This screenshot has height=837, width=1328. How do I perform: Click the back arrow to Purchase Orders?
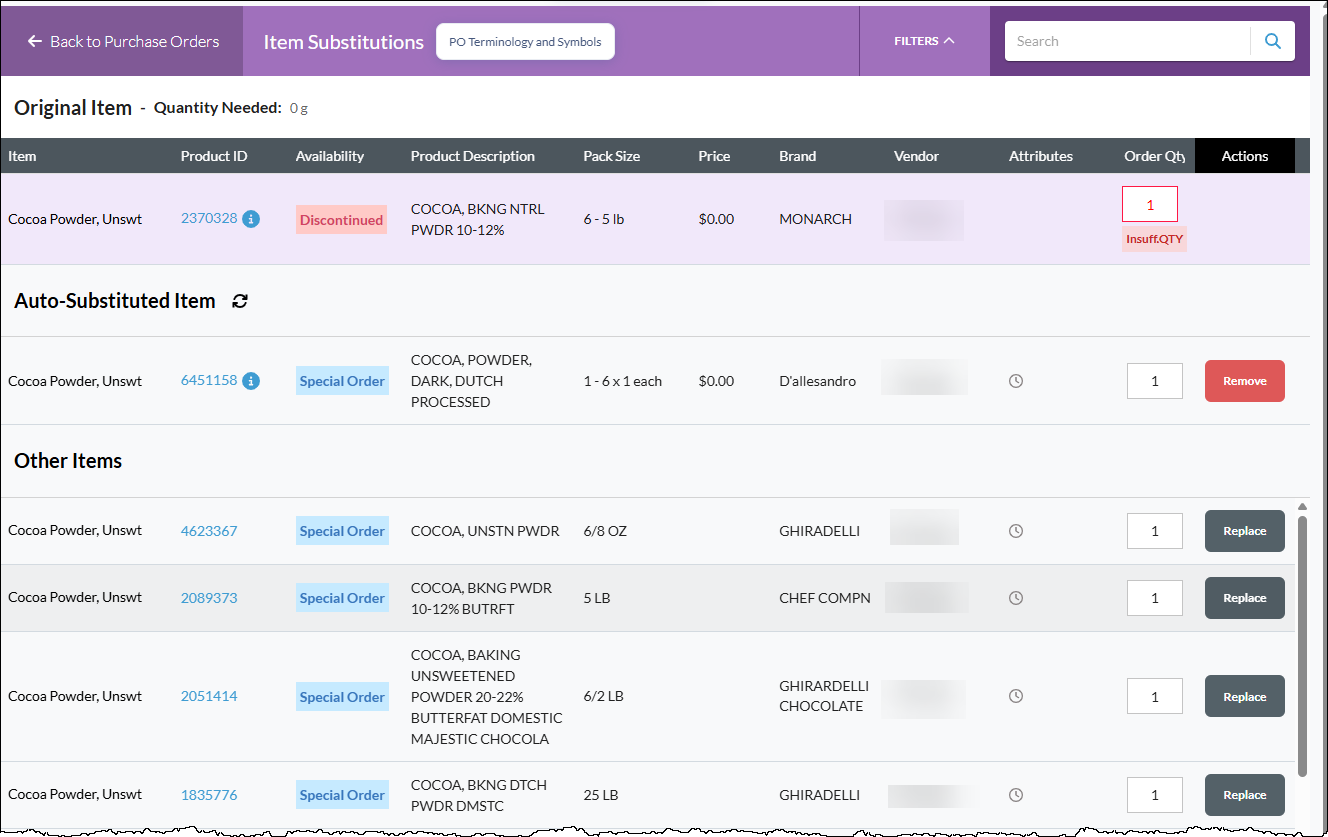pos(35,41)
